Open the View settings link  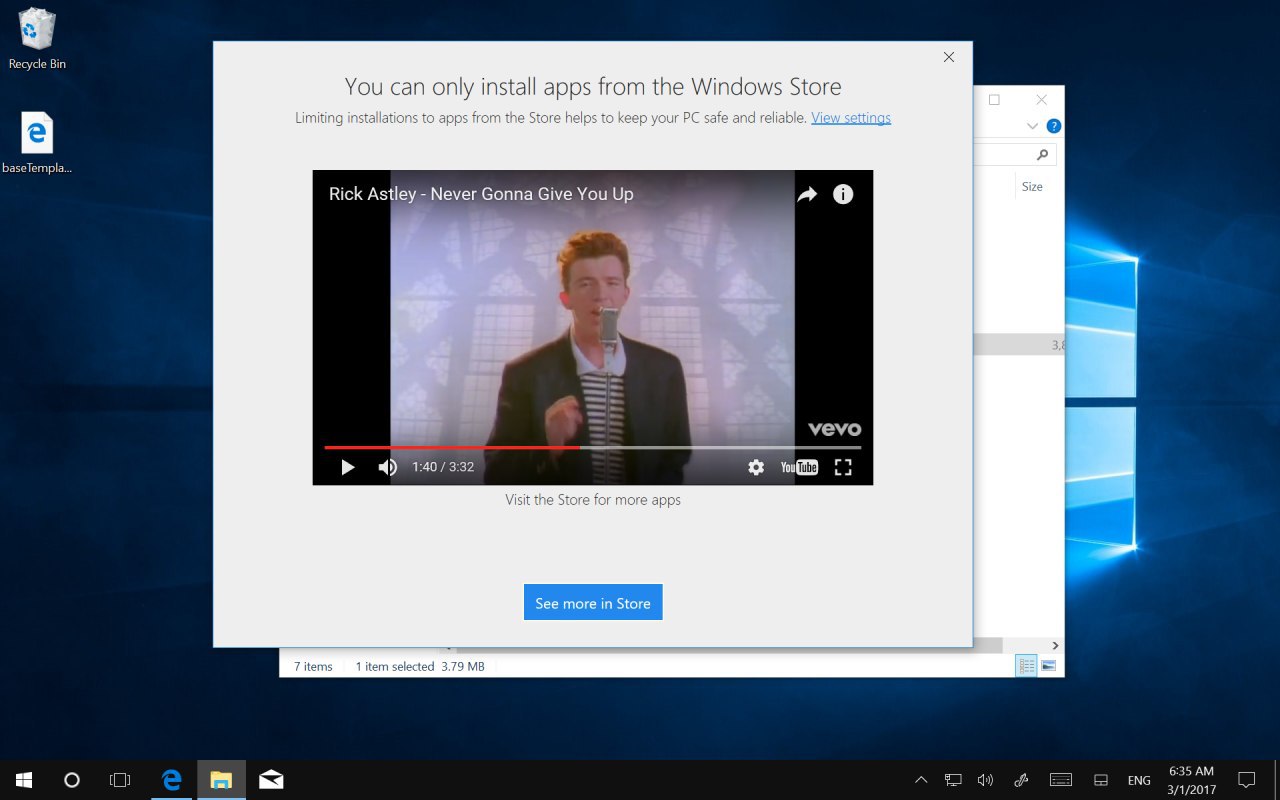coord(851,118)
